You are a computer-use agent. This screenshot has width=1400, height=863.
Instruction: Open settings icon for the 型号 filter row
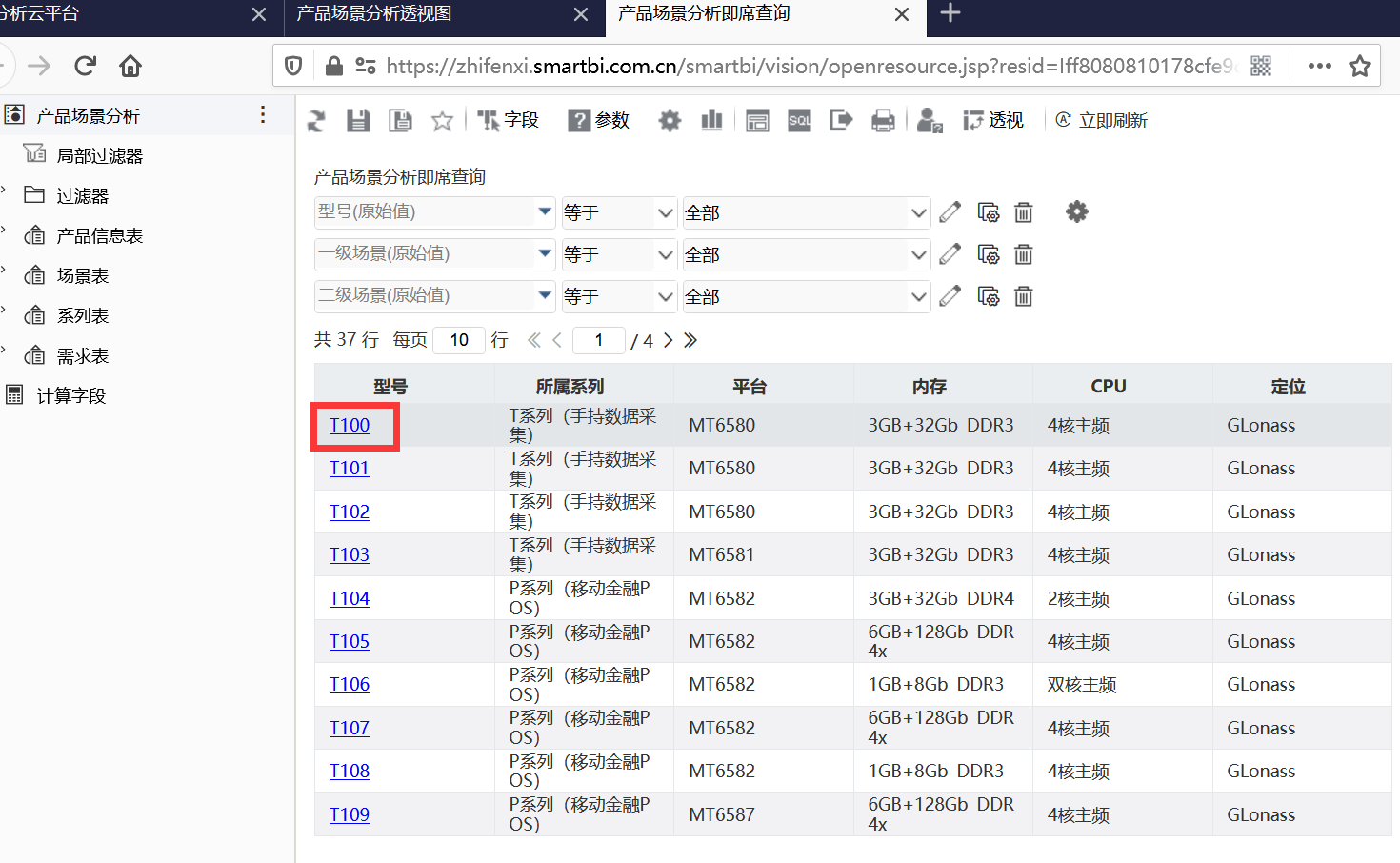pyautogui.click(x=989, y=212)
